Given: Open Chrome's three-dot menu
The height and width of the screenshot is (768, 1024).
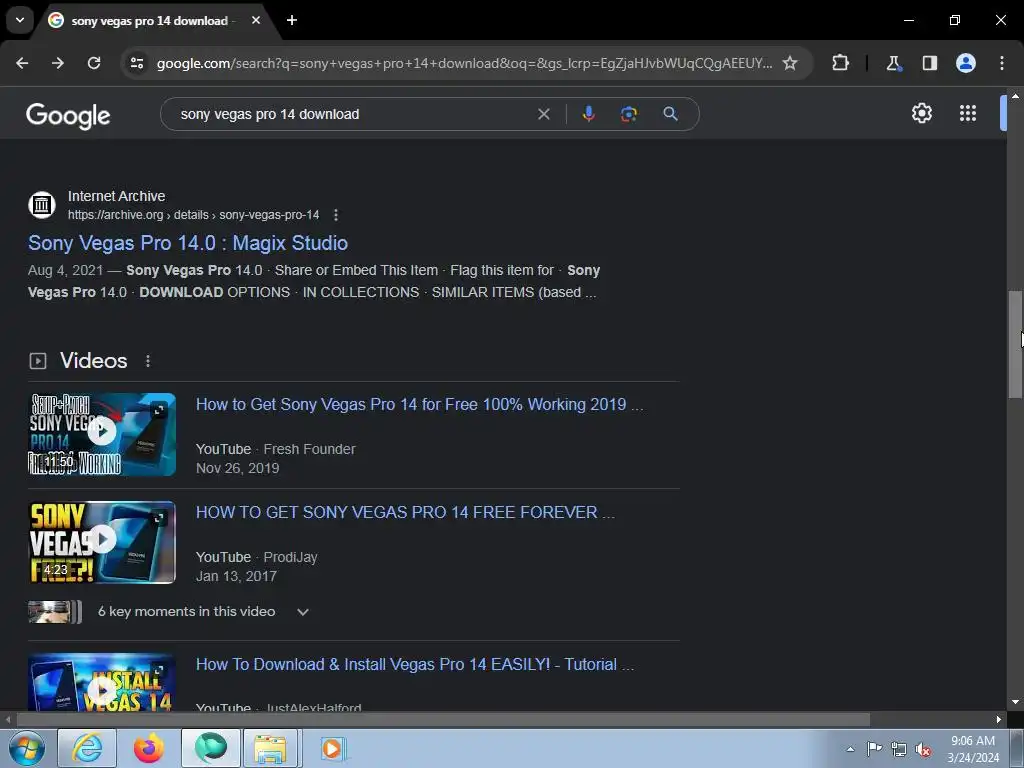Looking at the screenshot, I should [1002, 63].
